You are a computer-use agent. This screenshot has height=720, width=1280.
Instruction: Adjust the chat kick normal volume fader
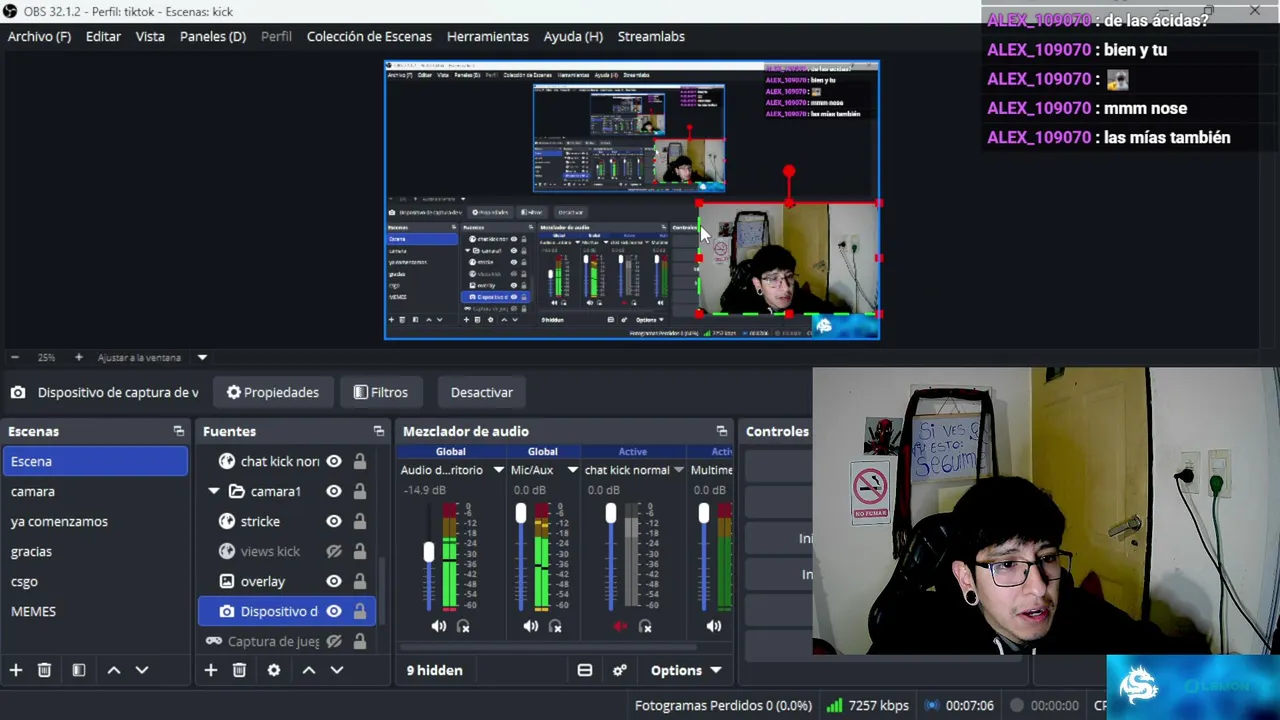(x=611, y=514)
